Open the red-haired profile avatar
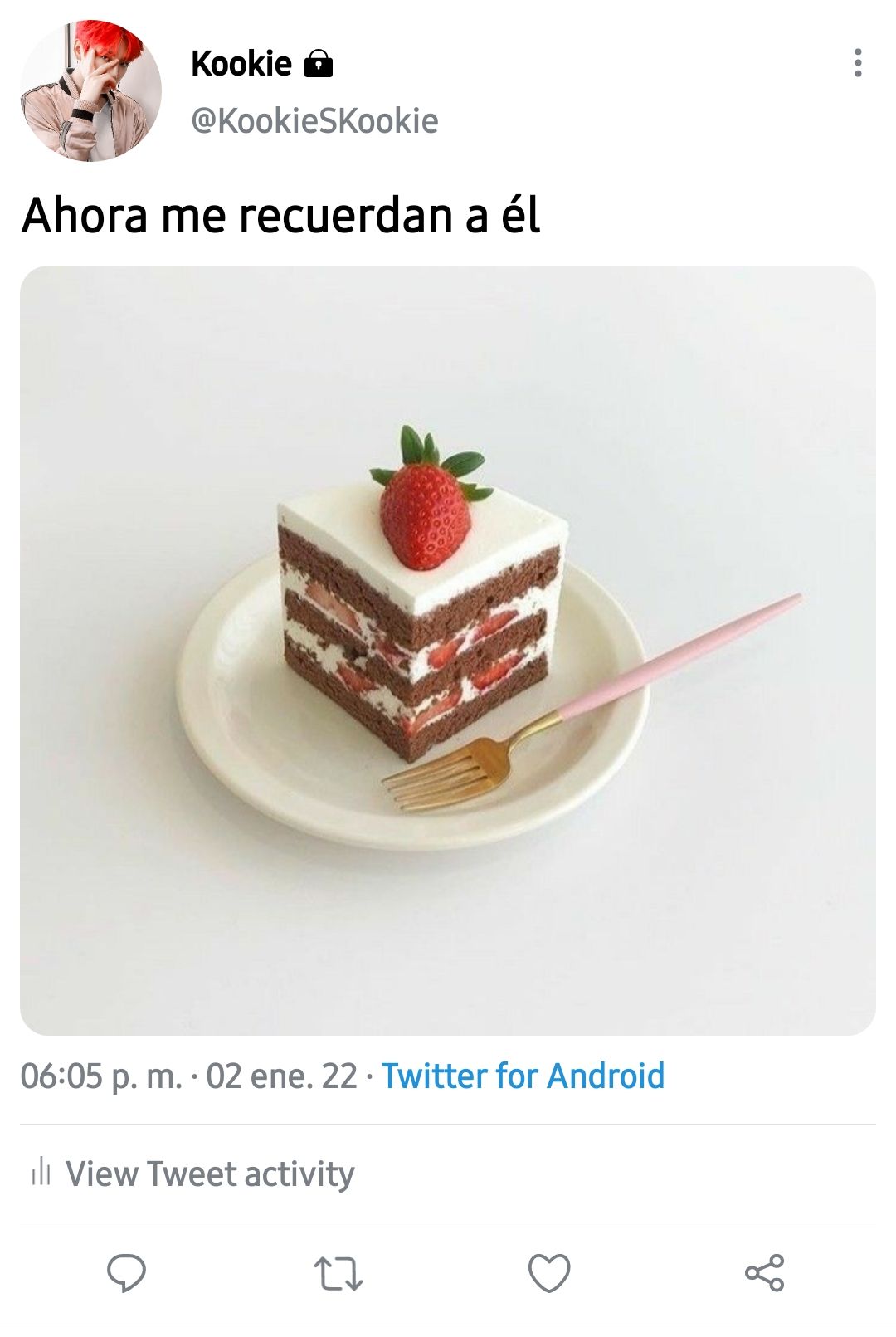This screenshot has height=1337, width=896. (90, 91)
